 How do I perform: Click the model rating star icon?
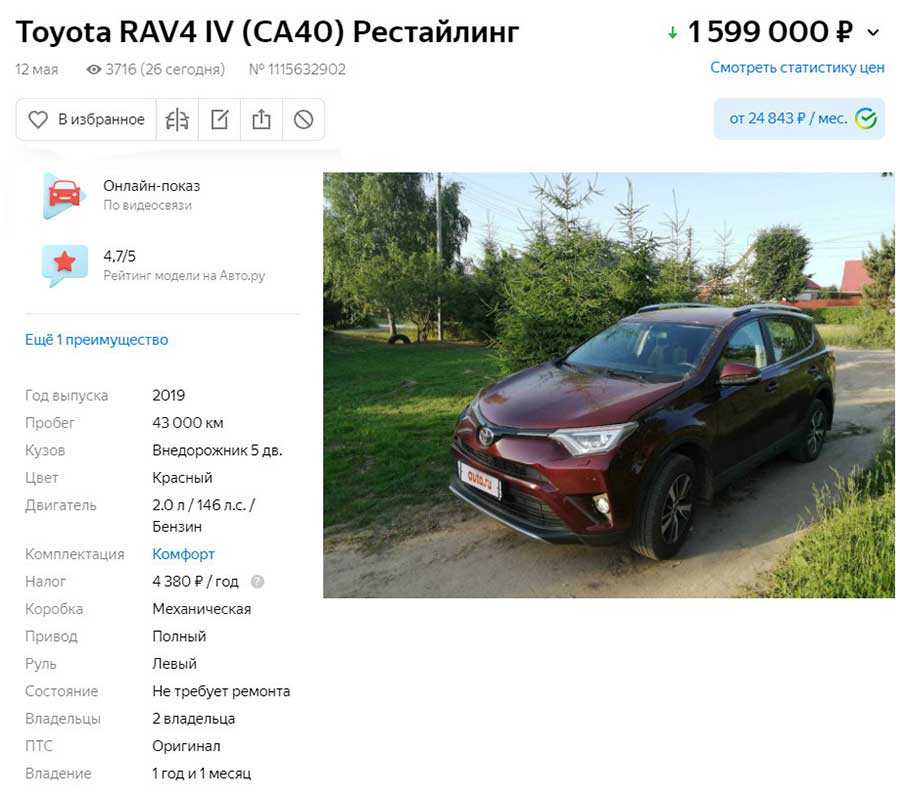(x=64, y=265)
